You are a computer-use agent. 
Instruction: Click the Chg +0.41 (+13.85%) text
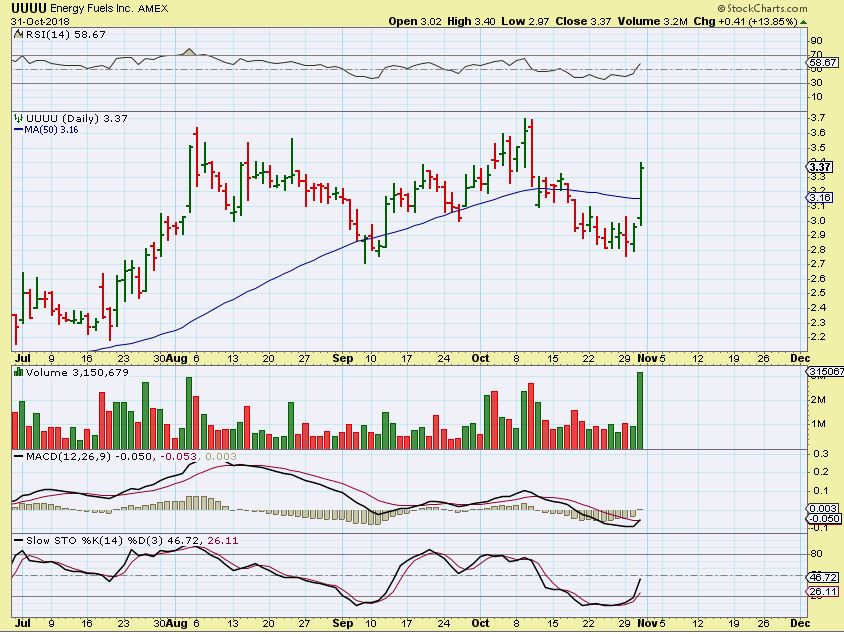tap(745, 22)
